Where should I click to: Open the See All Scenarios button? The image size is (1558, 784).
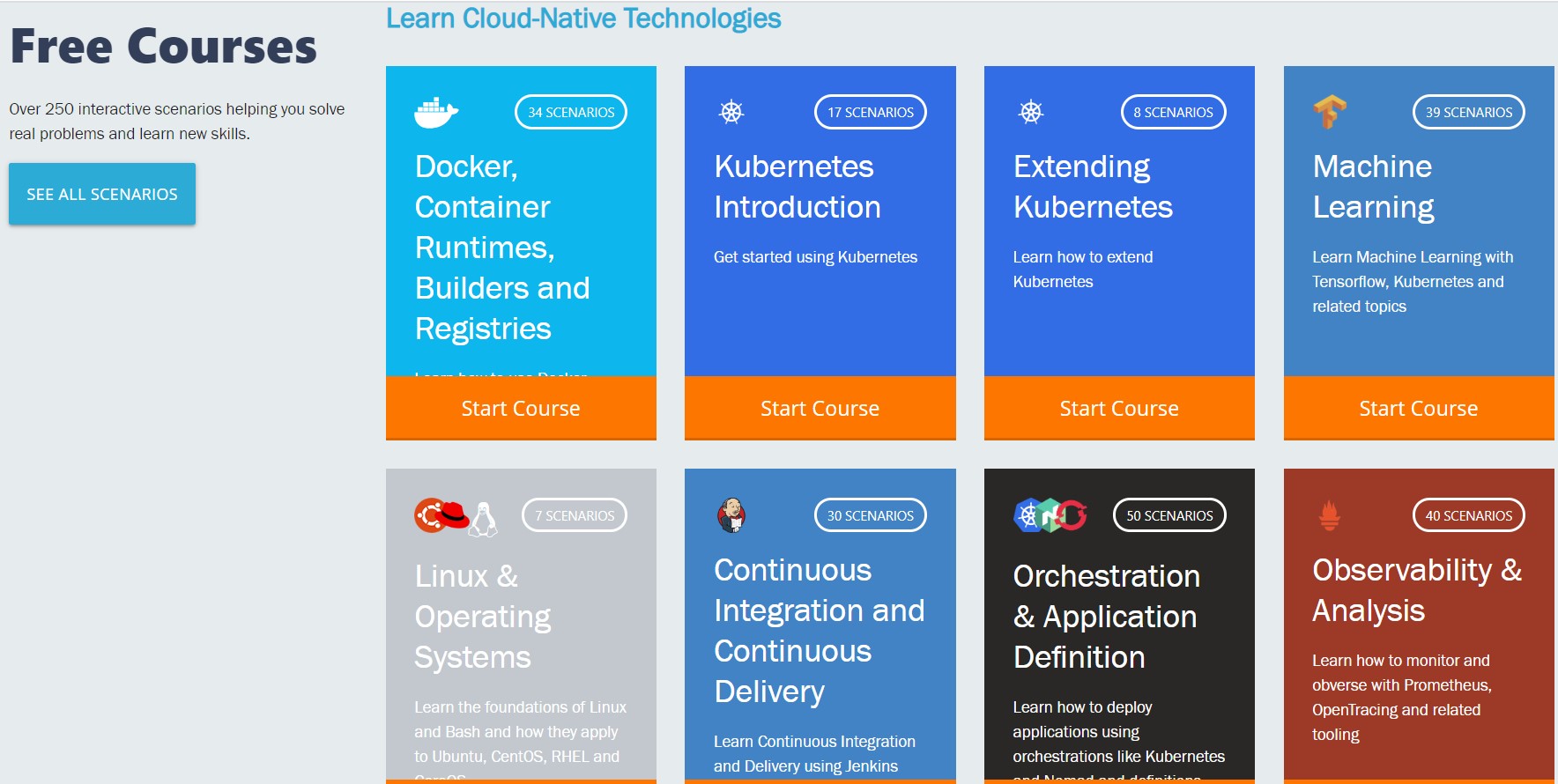pos(102,194)
